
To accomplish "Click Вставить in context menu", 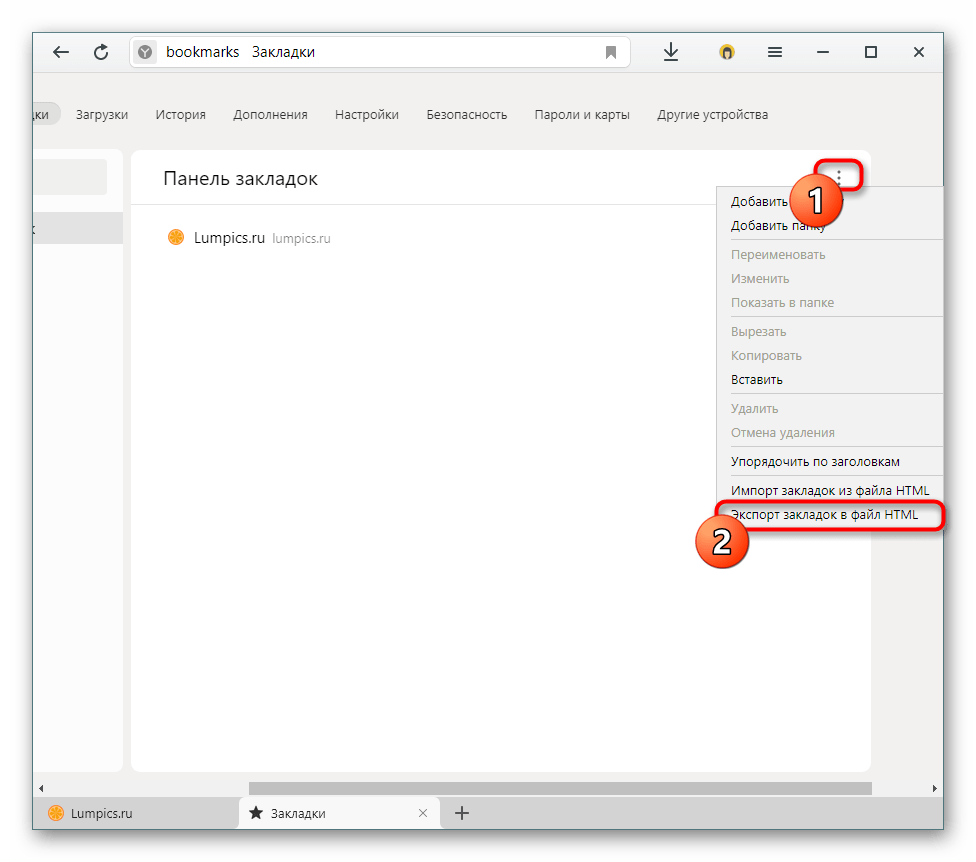I will 757,380.
